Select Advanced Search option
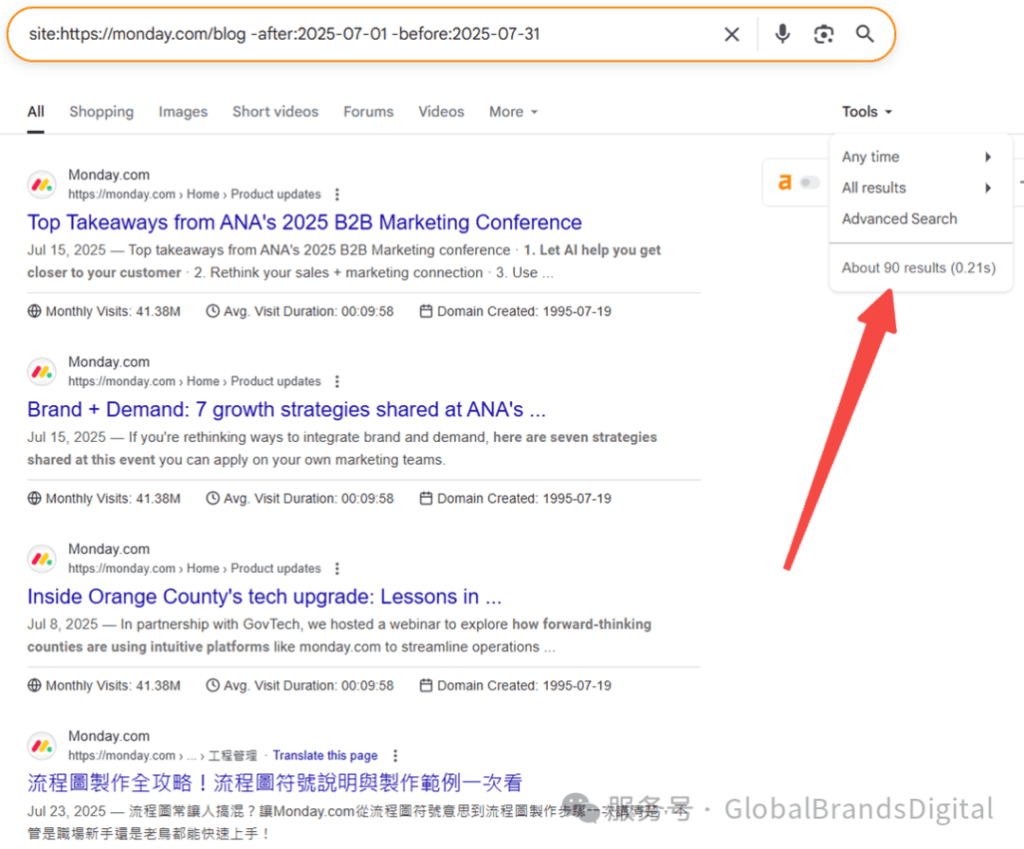 tap(899, 219)
